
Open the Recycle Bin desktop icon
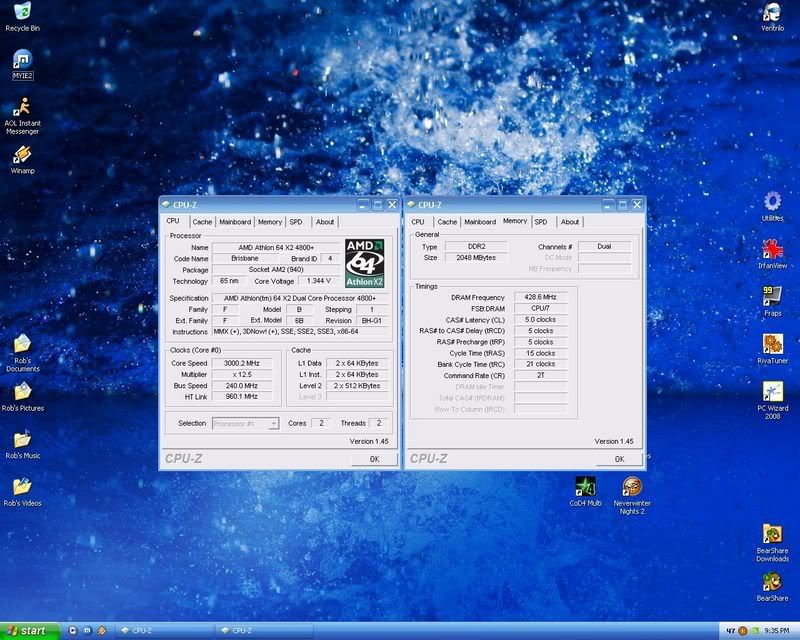point(22,13)
